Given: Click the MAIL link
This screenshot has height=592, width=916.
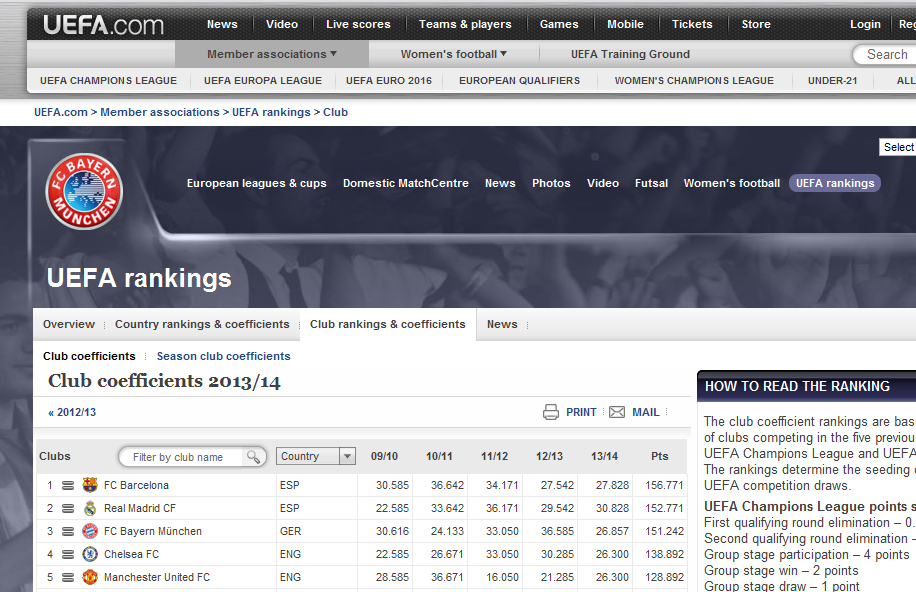Looking at the screenshot, I should click(x=646, y=412).
